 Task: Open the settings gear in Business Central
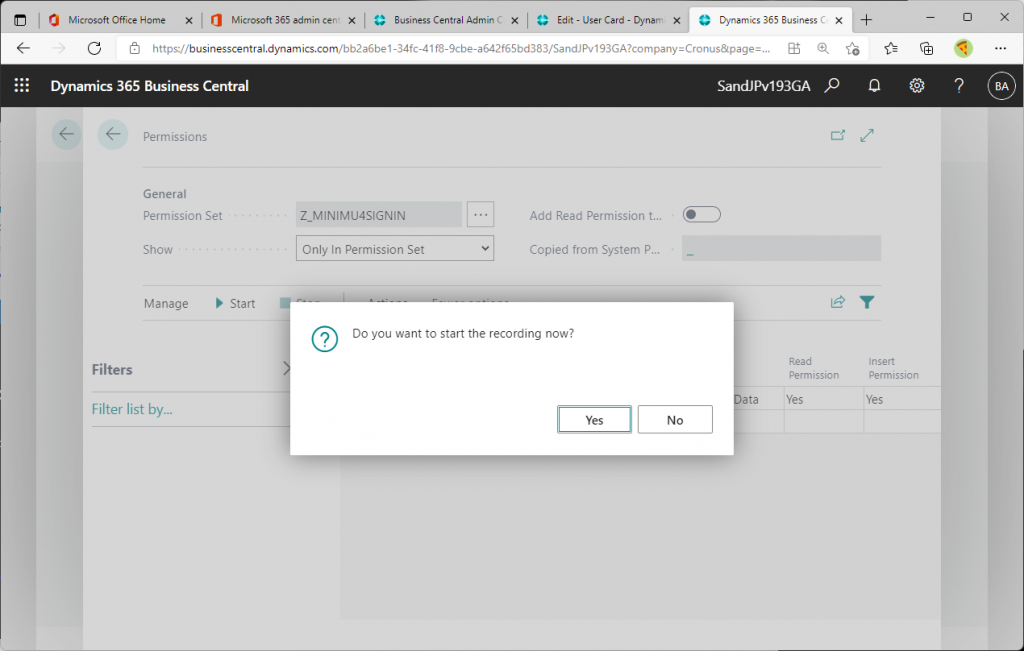tap(916, 86)
